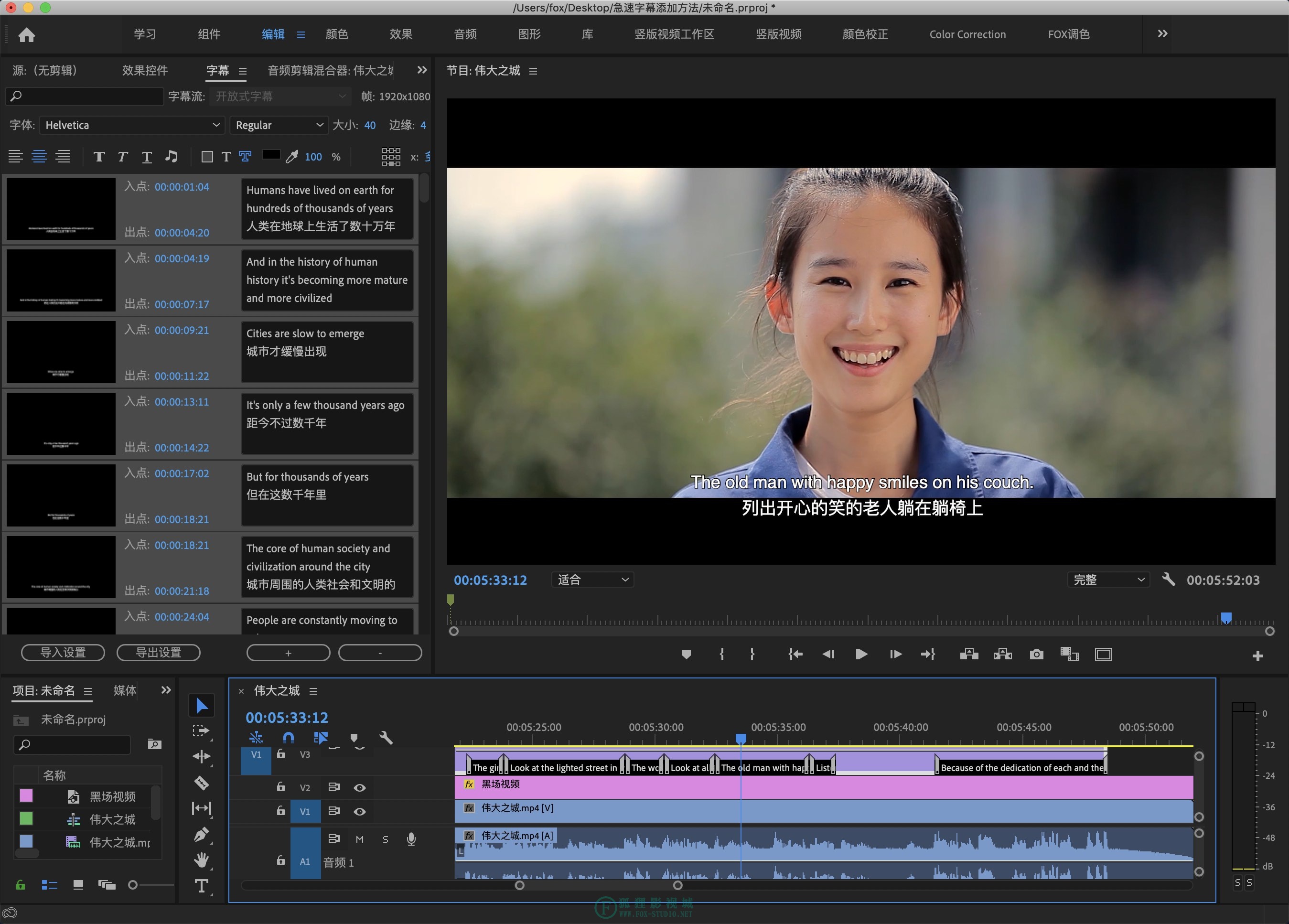The image size is (1289, 924).
Task: Step forward one frame
Action: click(895, 655)
